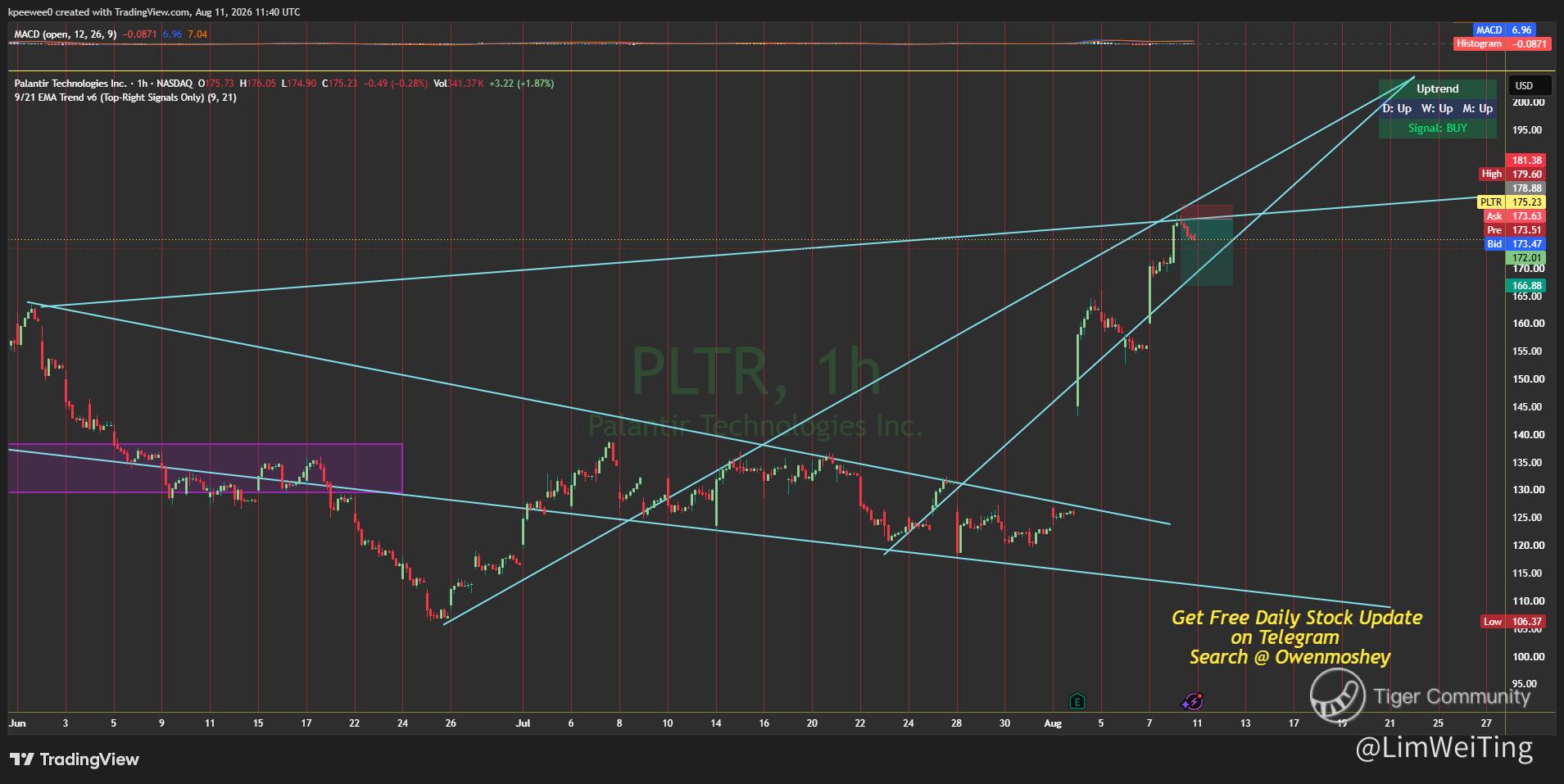Screen dimensions: 1564x784
Task: Select the red stop zone of the long position
Action: tap(1206, 212)
